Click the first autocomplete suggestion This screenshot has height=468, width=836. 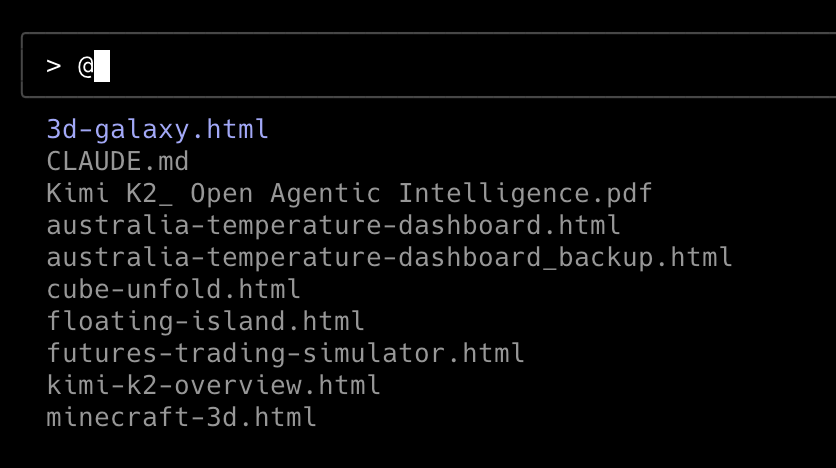157,129
